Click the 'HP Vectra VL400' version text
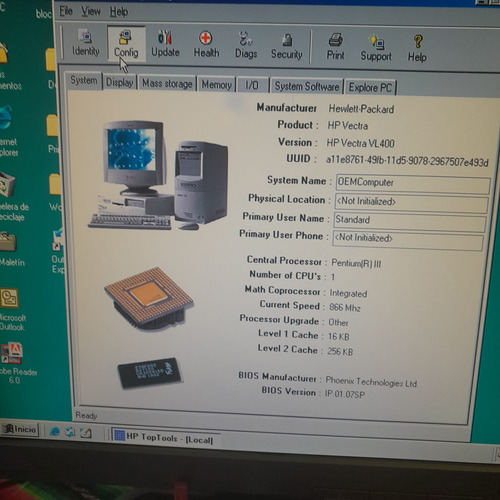The width and height of the screenshot is (500, 500). pyautogui.click(x=360, y=143)
